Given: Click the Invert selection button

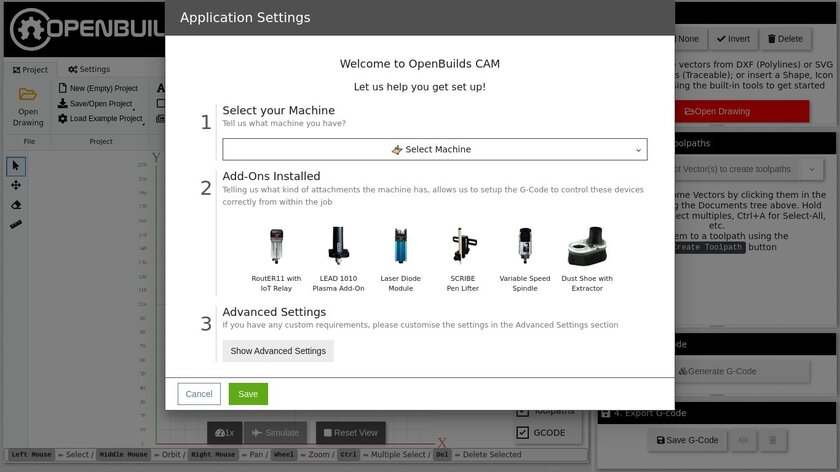Looking at the screenshot, I should [x=733, y=39].
